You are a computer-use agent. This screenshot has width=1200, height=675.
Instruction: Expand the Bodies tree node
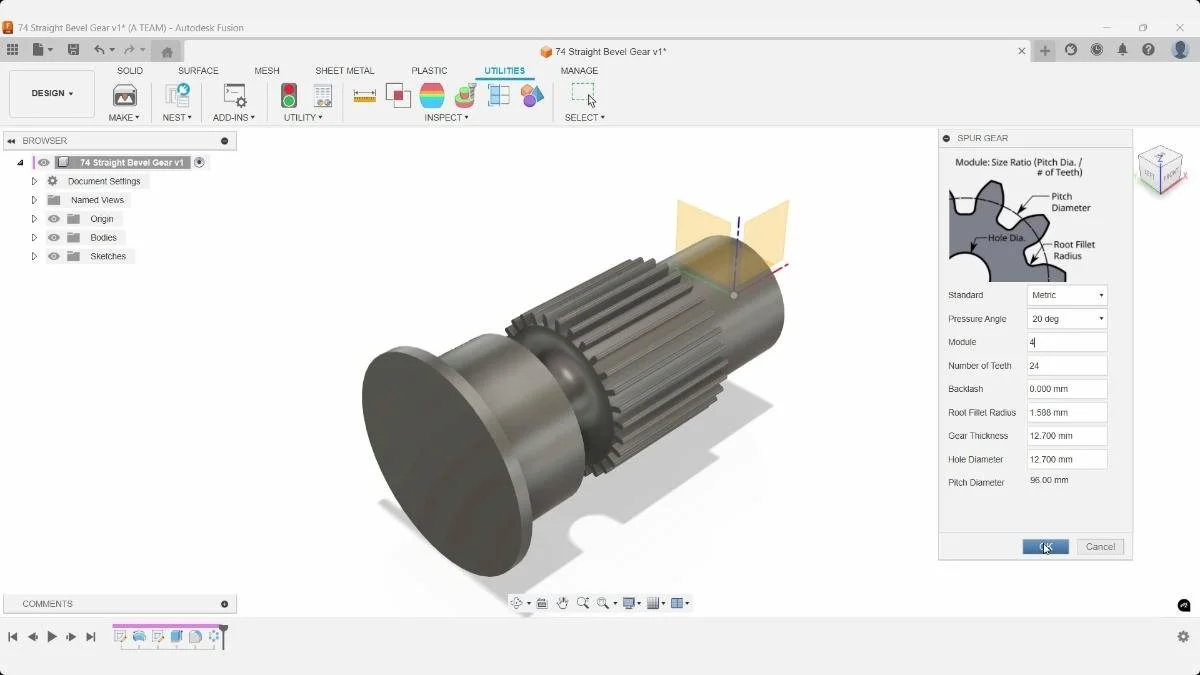point(34,238)
